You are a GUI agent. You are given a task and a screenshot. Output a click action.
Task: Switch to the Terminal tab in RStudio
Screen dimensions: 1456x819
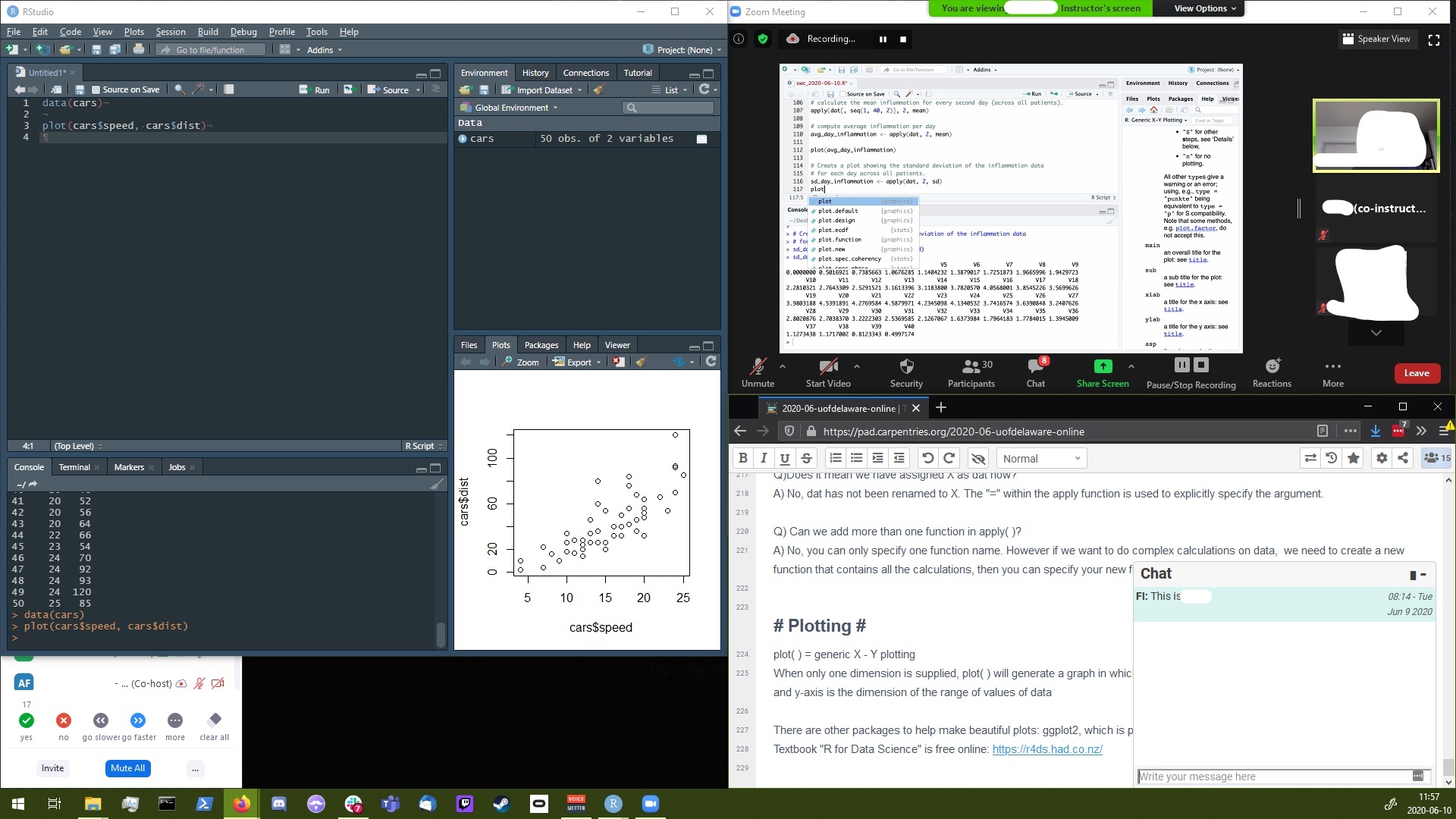(74, 466)
